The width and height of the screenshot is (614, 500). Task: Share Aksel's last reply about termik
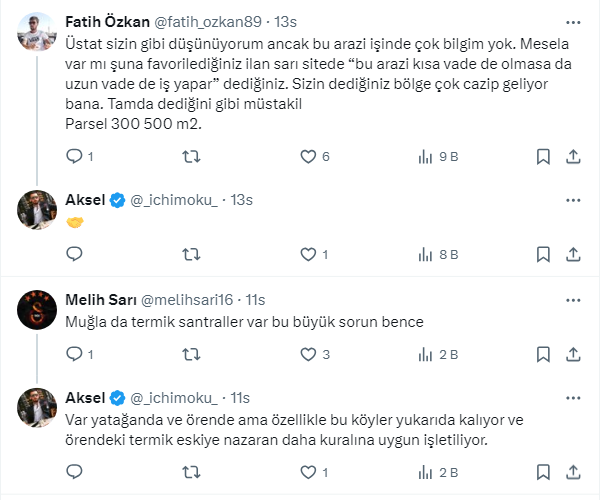(573, 472)
